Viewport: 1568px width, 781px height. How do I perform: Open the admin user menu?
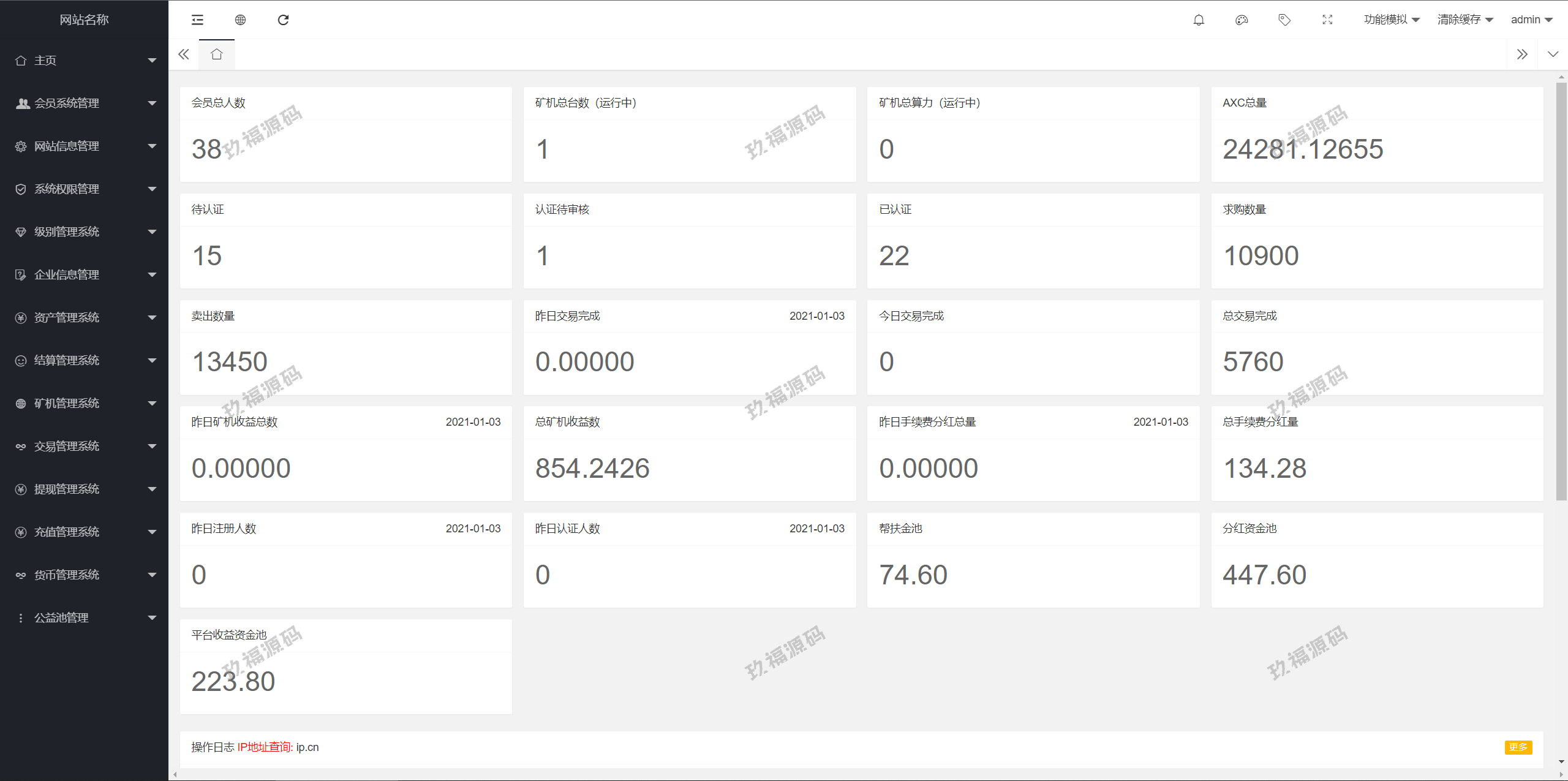1531,20
